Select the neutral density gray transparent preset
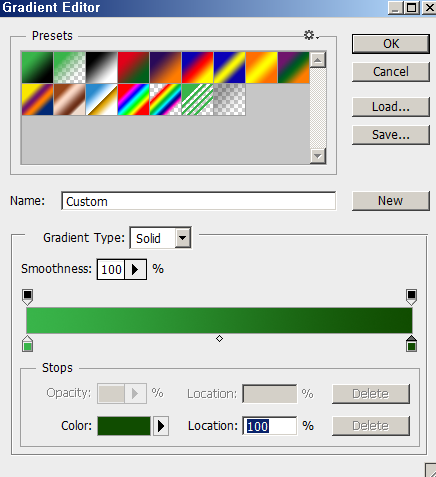 click(x=229, y=99)
